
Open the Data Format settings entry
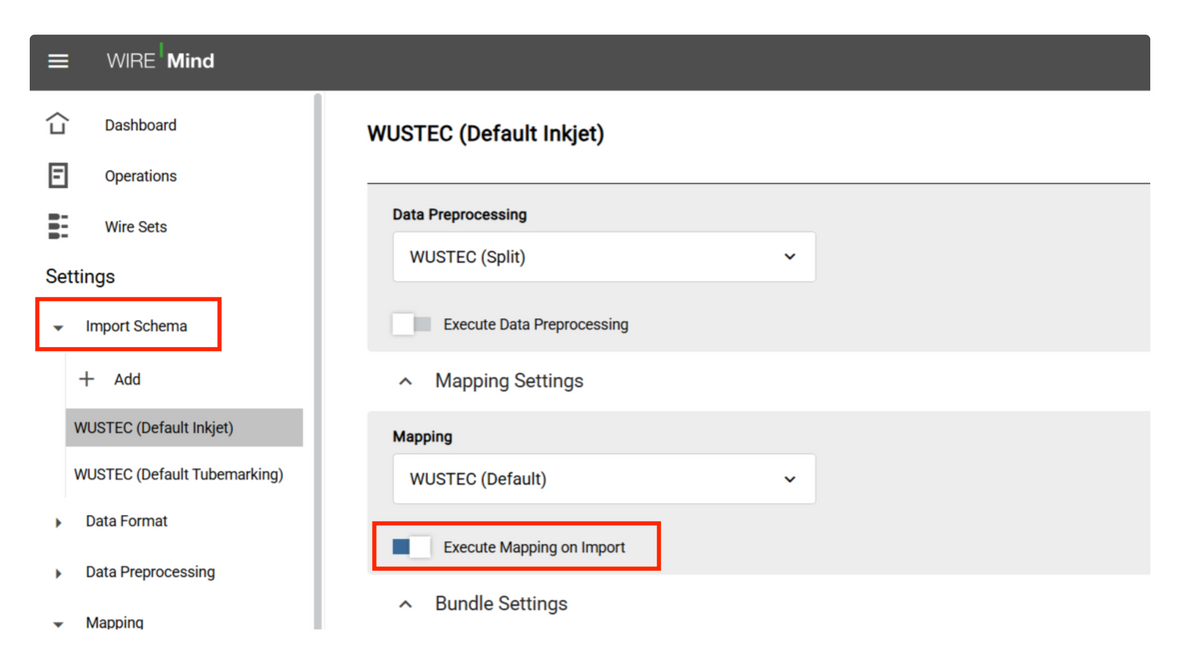(126, 521)
